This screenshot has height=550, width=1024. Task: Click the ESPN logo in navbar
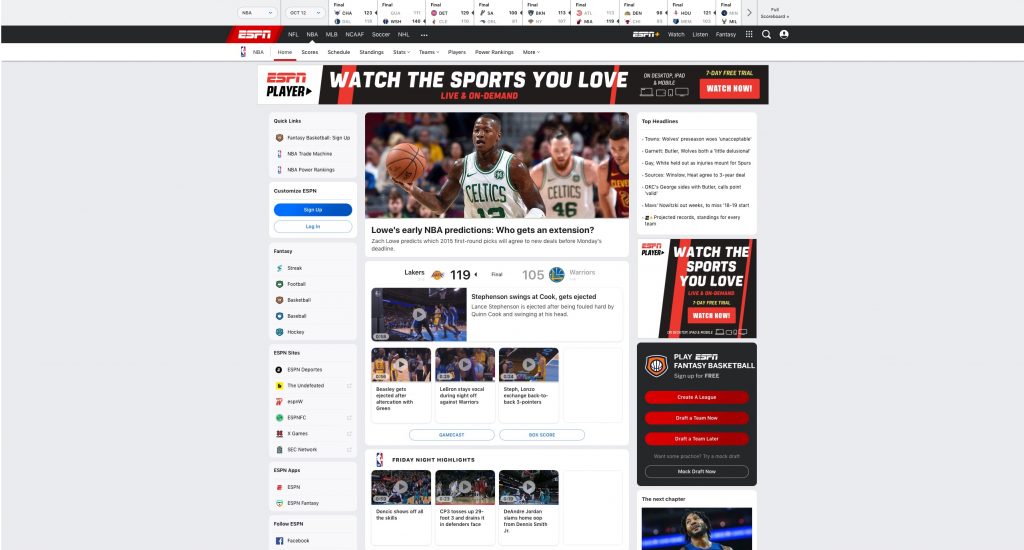(x=255, y=34)
